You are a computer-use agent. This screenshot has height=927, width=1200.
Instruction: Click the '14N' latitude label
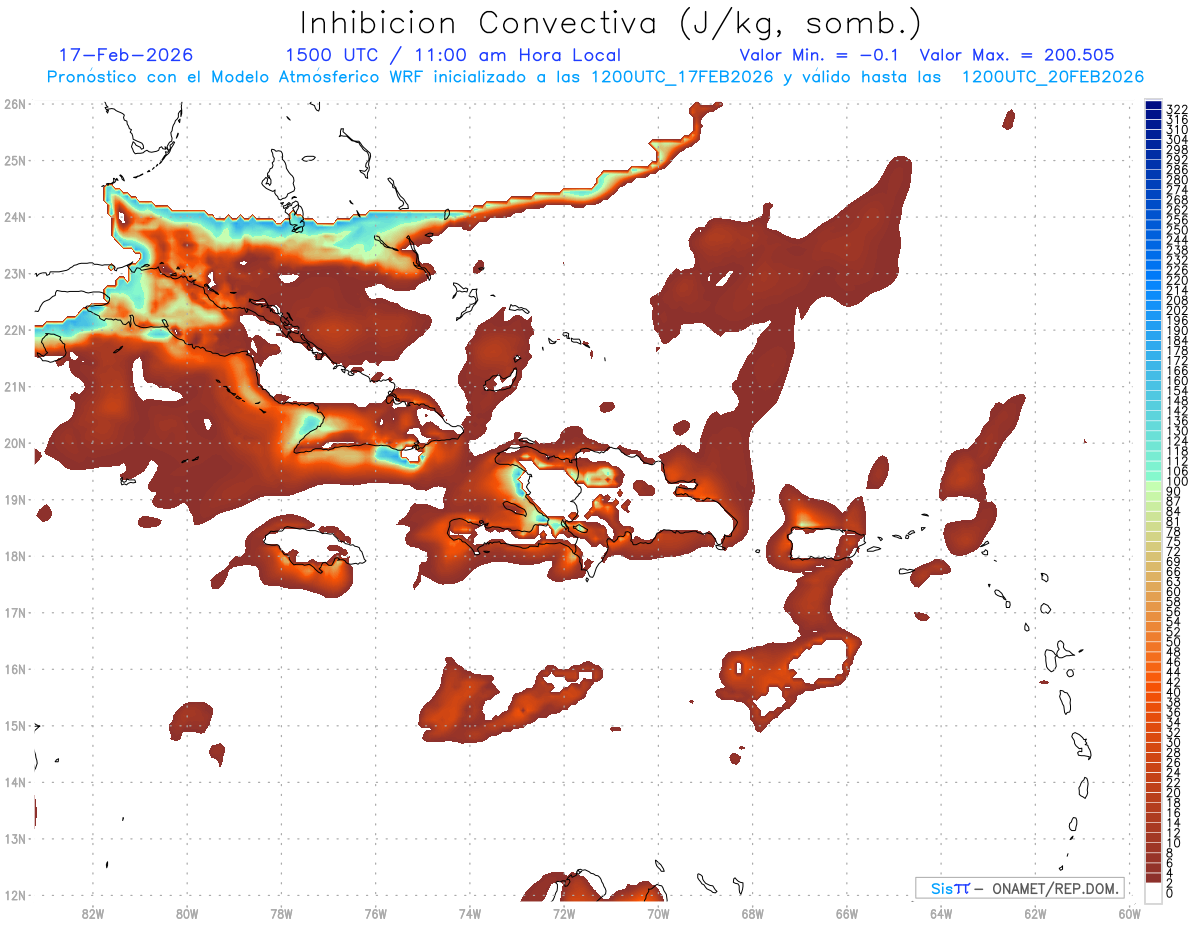point(14,782)
